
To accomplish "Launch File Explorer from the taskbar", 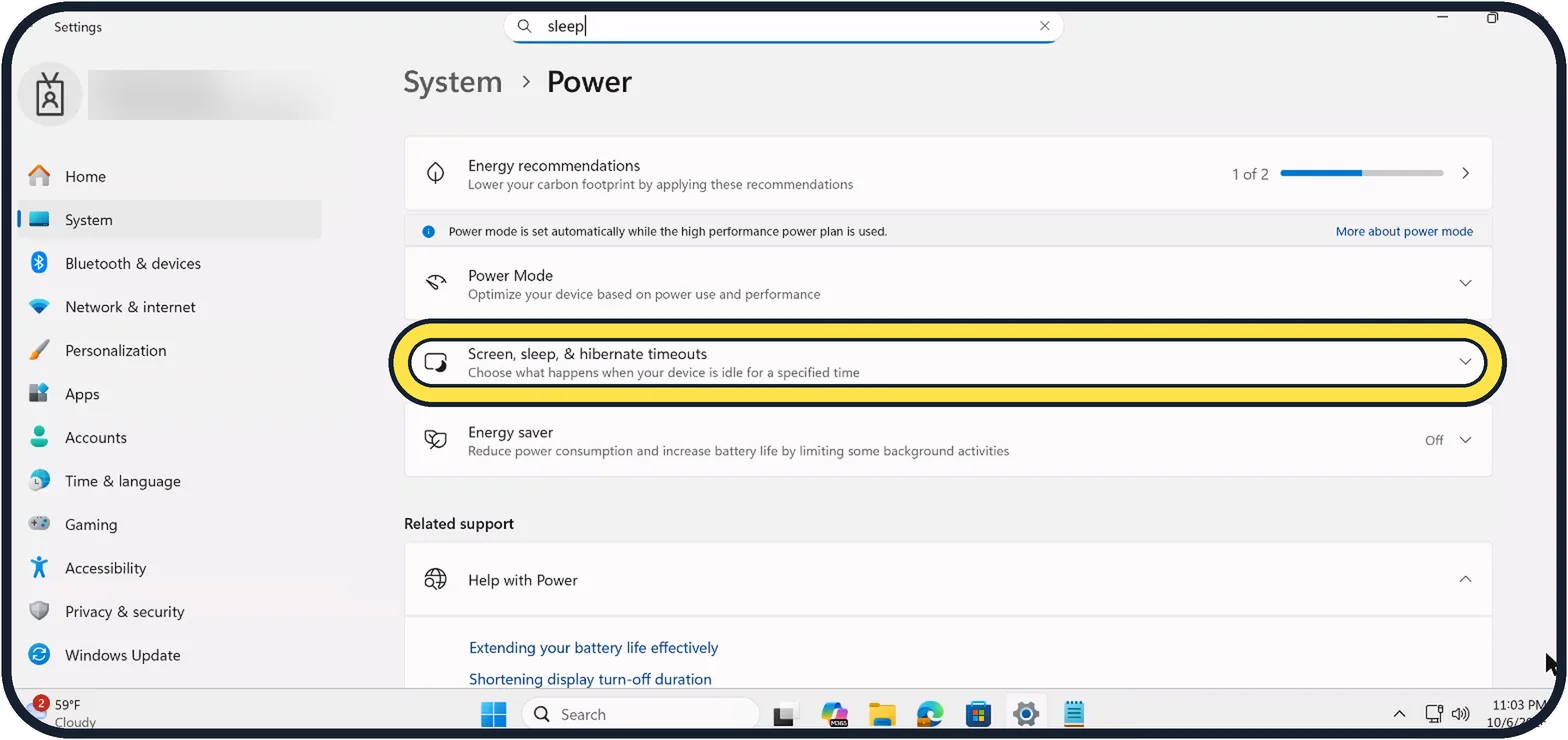I will click(x=882, y=714).
